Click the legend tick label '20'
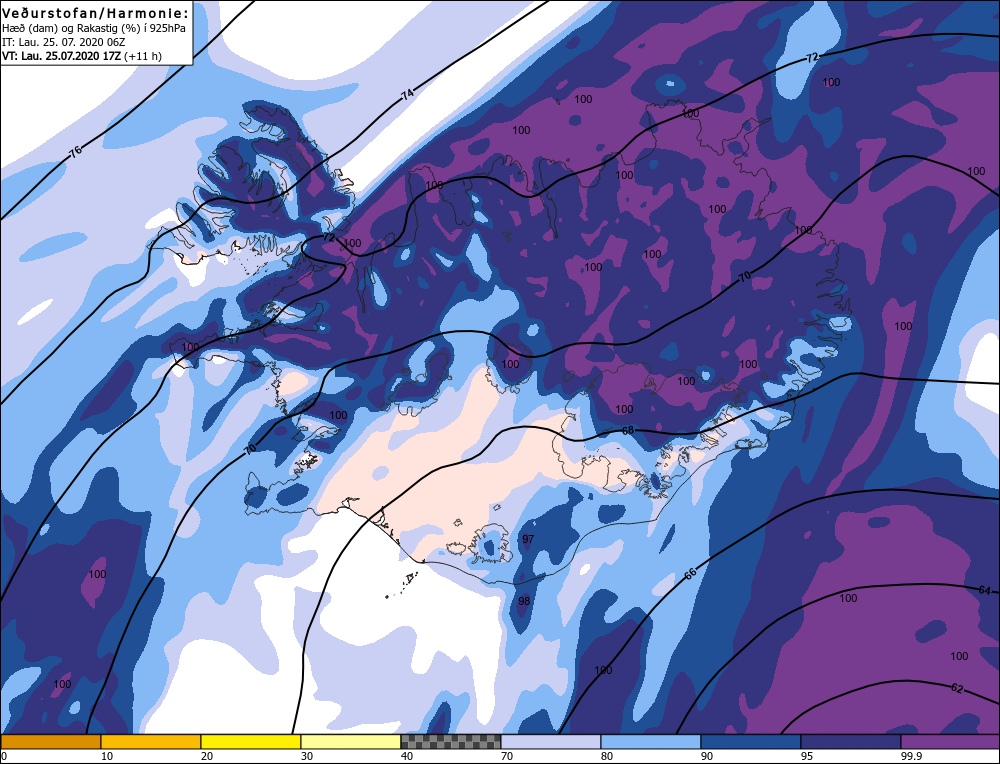Screen dimensions: 1000x764 pyautogui.click(x=207, y=756)
